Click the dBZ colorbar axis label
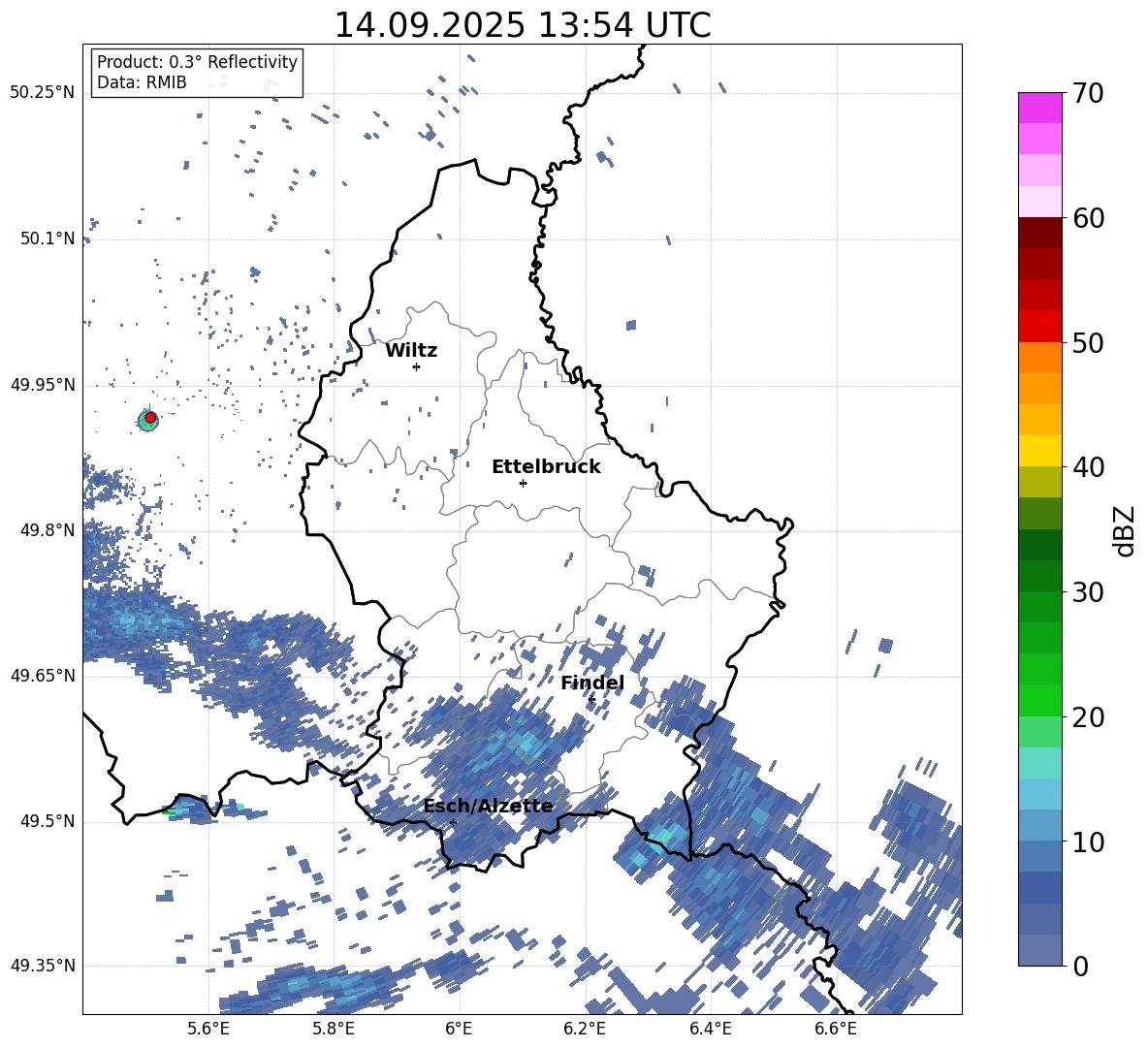 [x=1126, y=530]
